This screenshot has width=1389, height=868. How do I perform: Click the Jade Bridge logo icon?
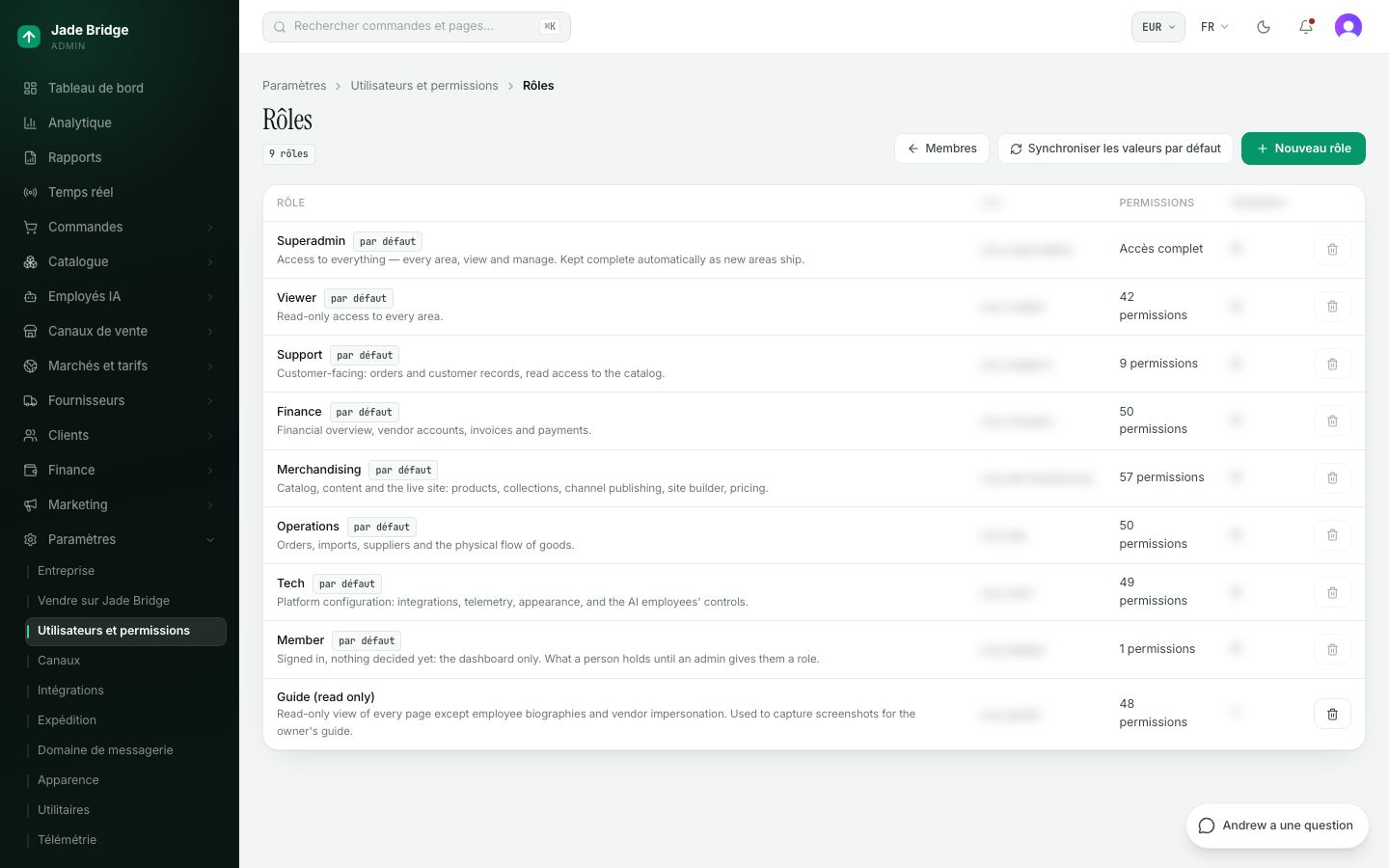(x=29, y=37)
